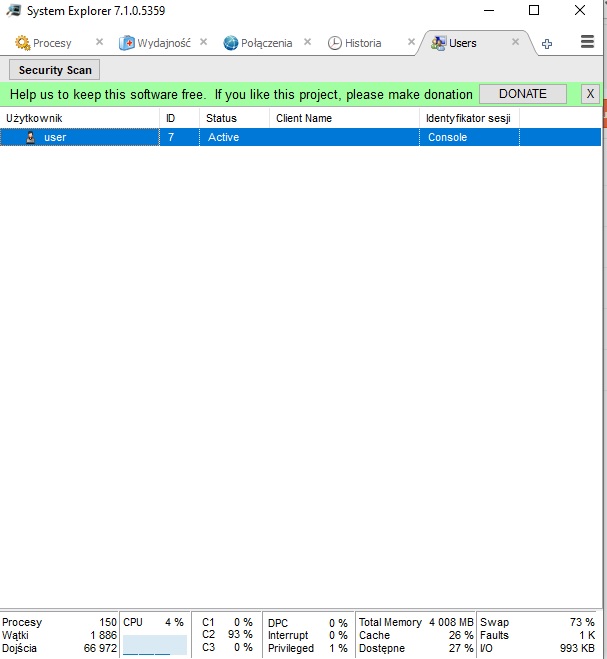Click the CPU usage graph in status bar
607x659 pixels.
pyautogui.click(x=155, y=645)
